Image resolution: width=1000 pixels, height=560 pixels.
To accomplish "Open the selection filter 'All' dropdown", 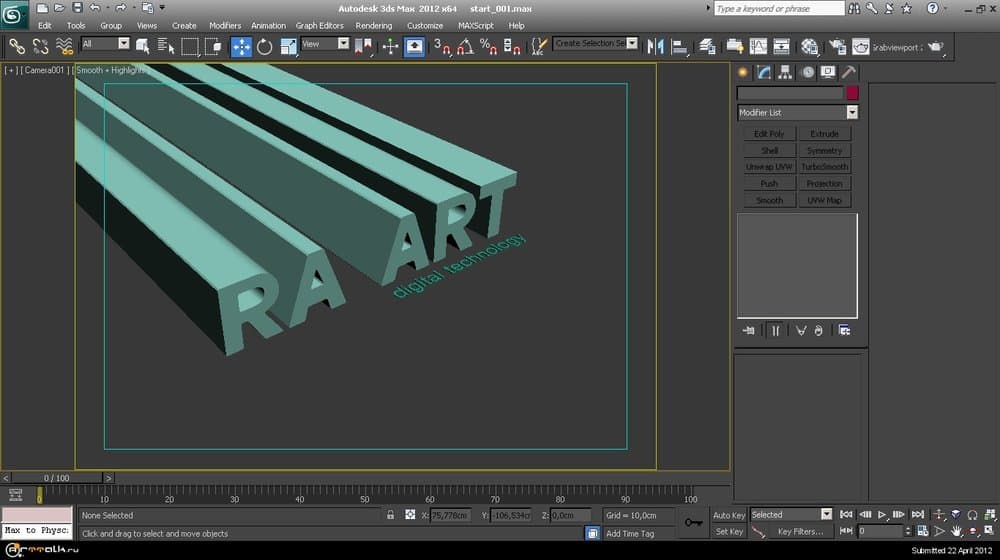I will coord(123,44).
